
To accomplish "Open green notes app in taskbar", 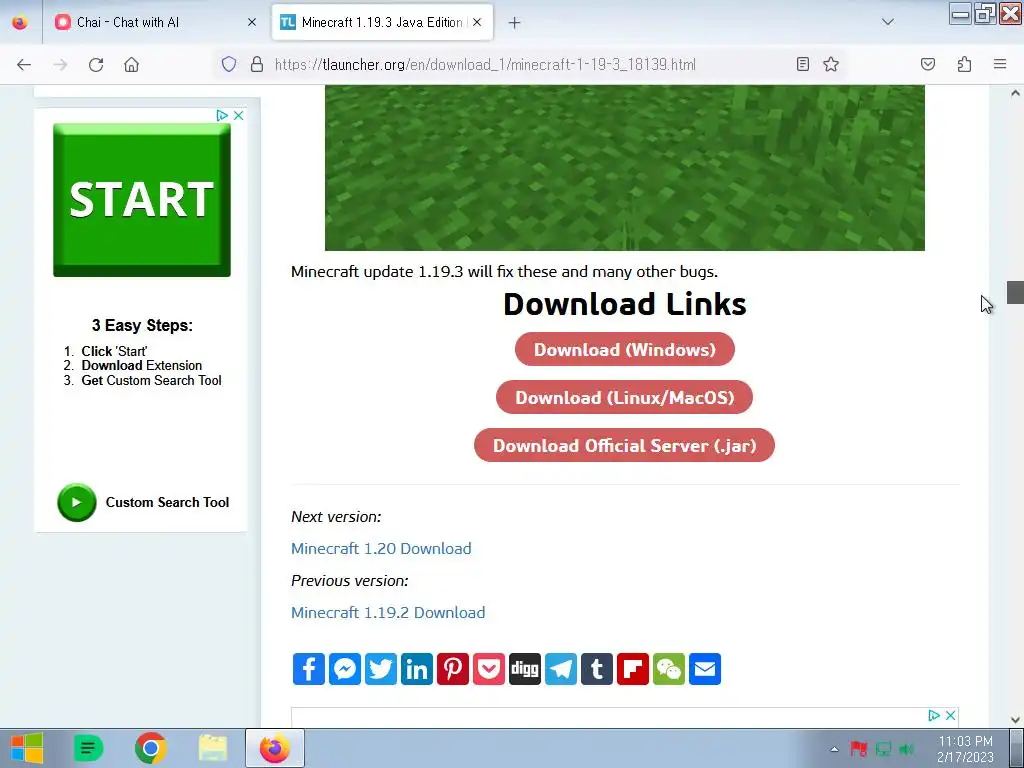I will (x=89, y=748).
